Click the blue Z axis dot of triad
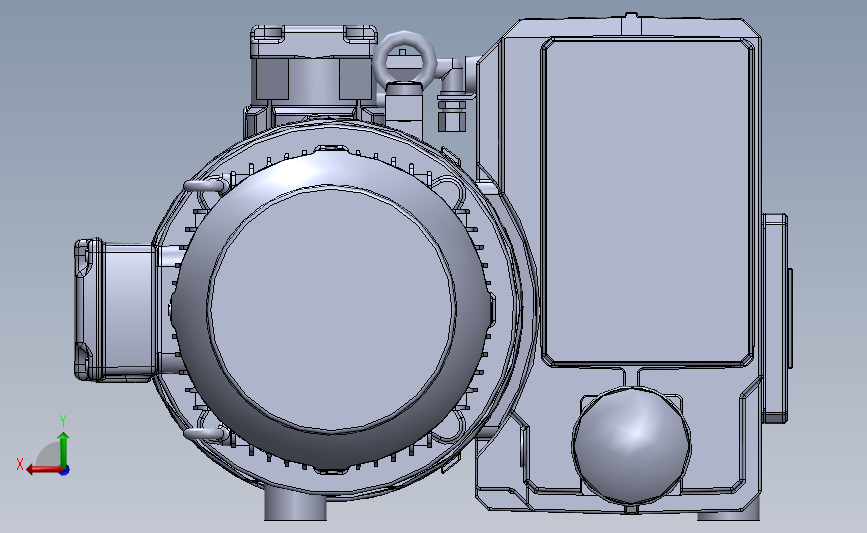Screen dimensions: 867x533 point(65,471)
